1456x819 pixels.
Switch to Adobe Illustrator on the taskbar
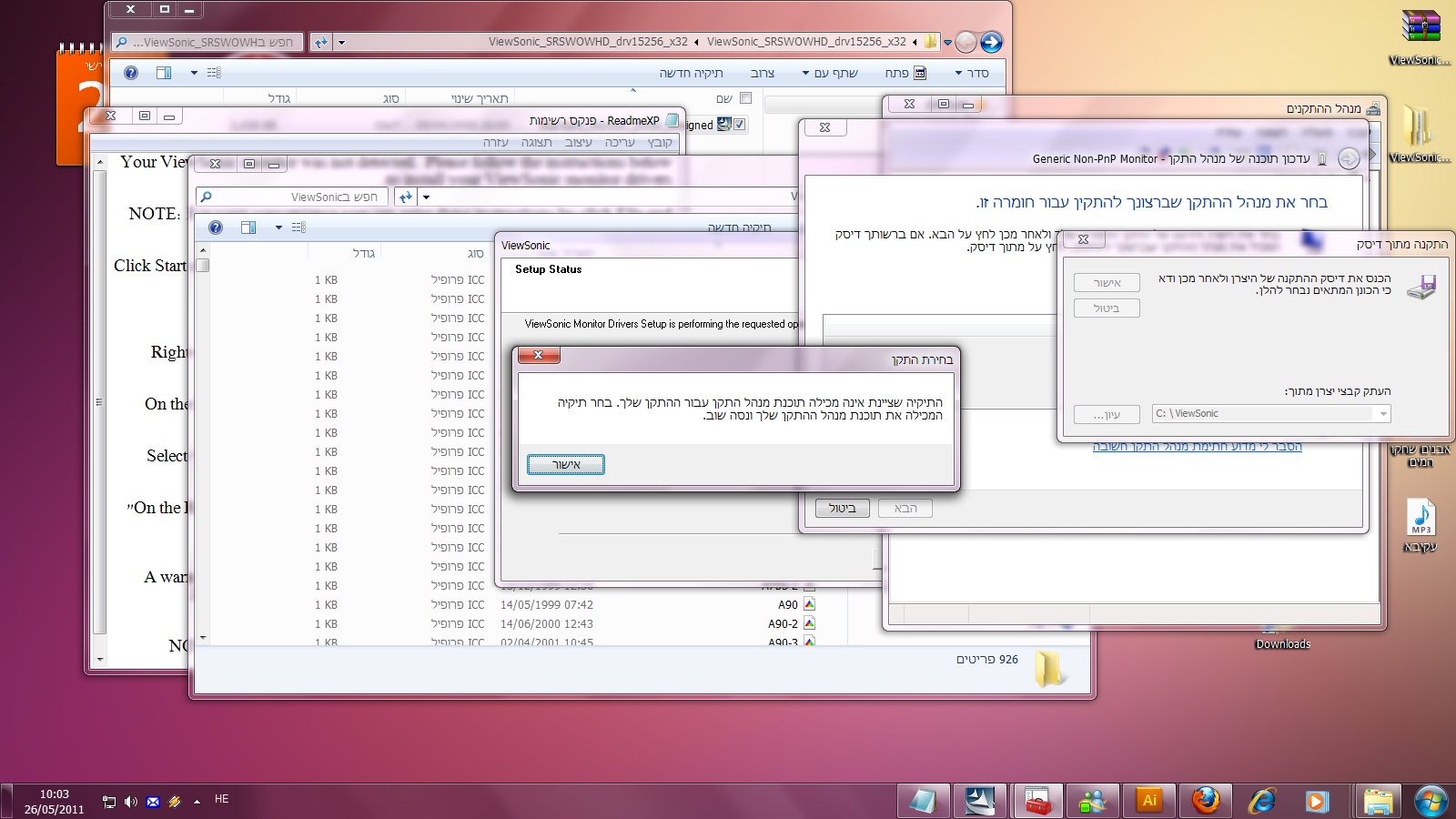tap(1149, 801)
